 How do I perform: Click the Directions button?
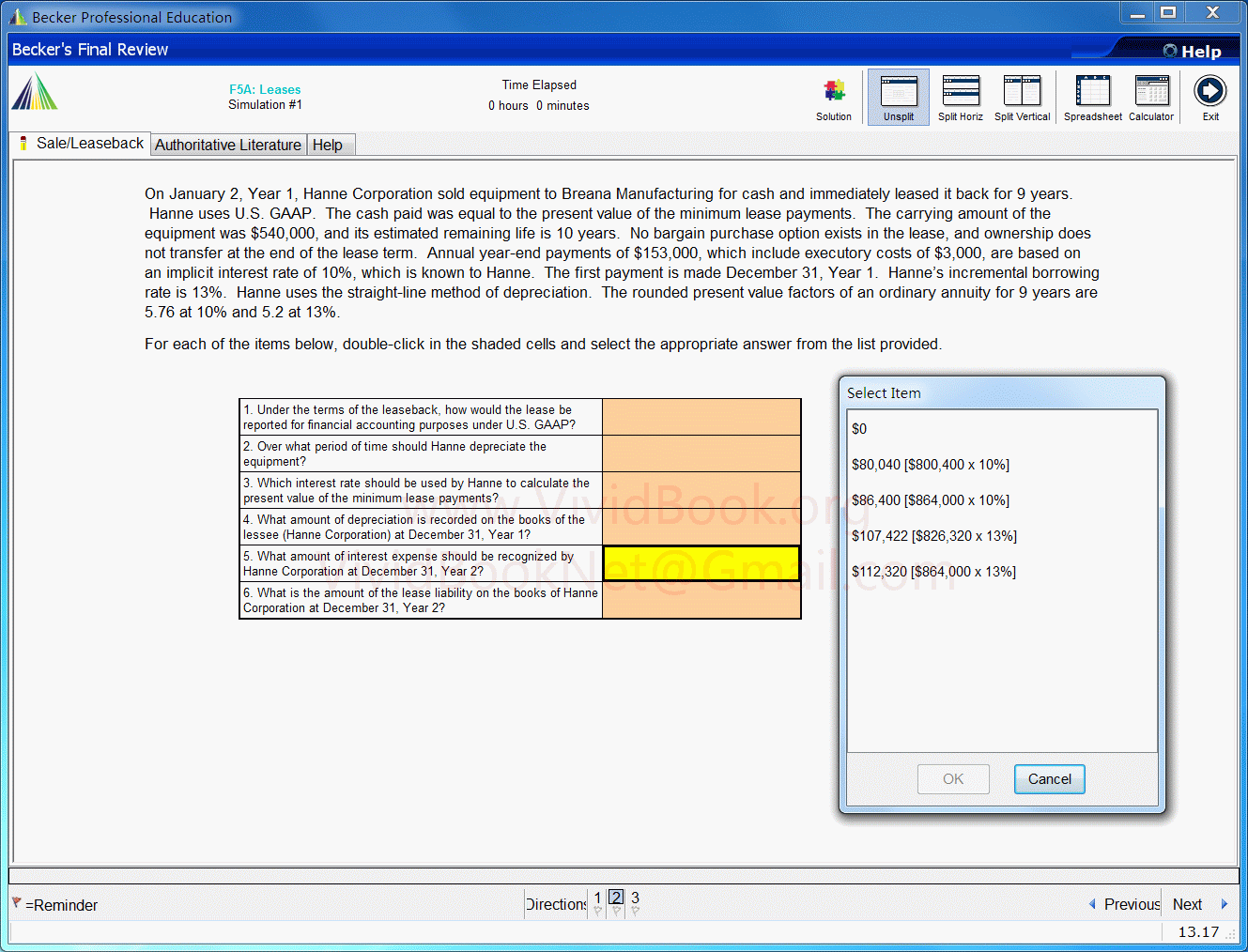click(556, 904)
